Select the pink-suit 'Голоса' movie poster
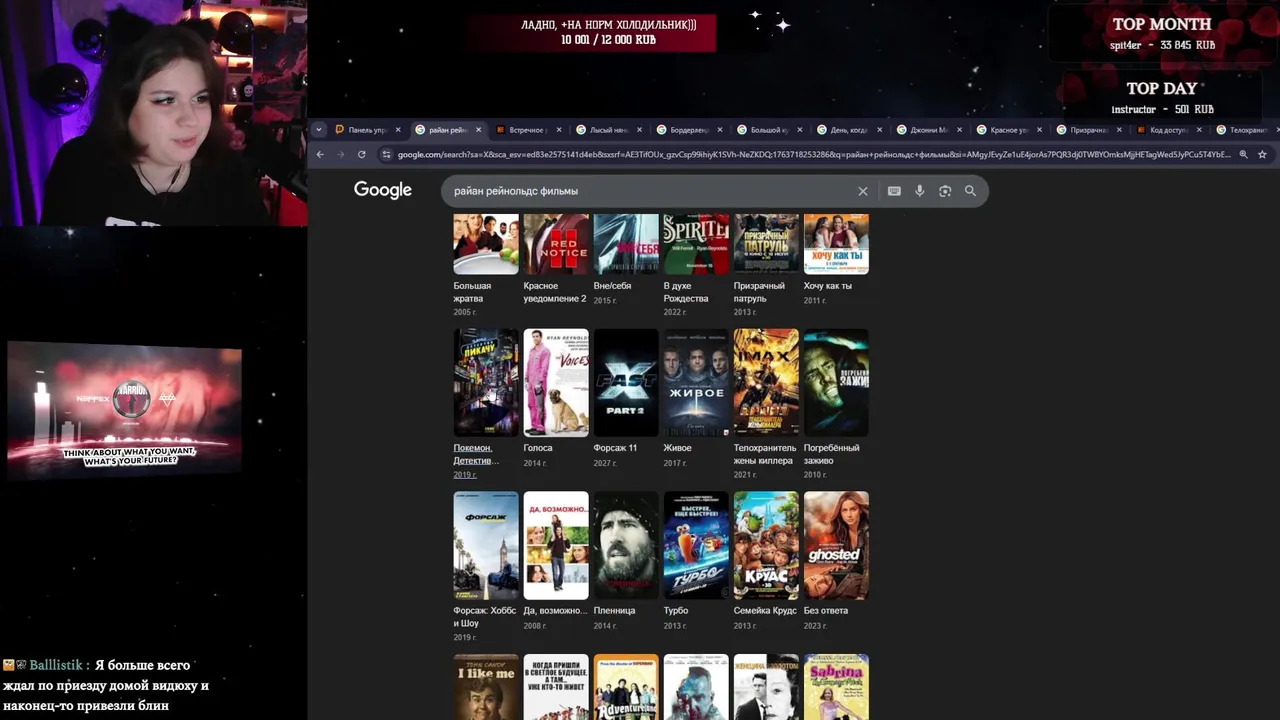This screenshot has height=720, width=1280. (556, 383)
